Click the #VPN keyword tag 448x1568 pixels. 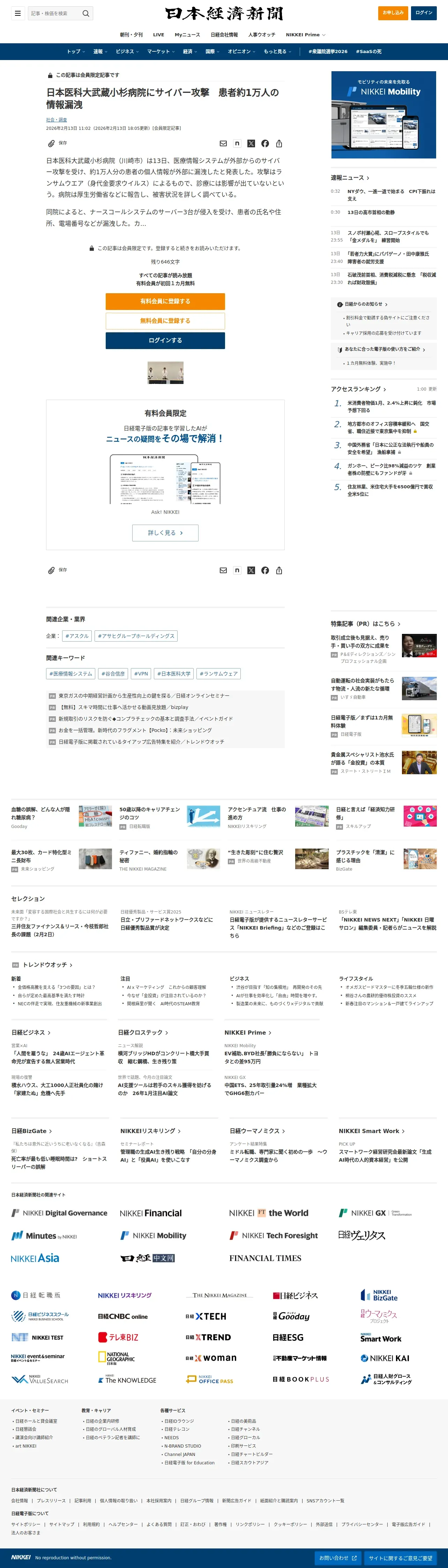point(141,674)
